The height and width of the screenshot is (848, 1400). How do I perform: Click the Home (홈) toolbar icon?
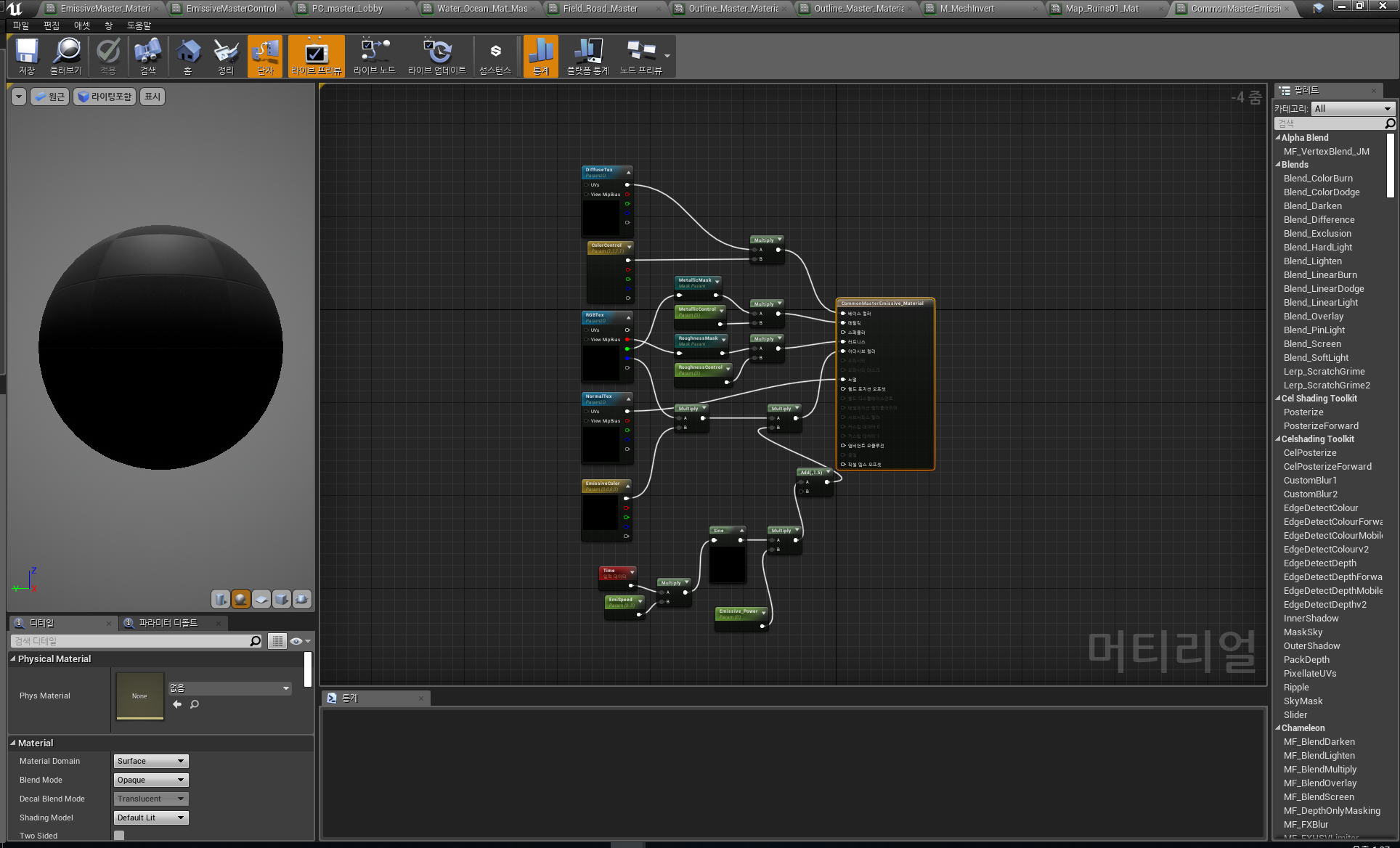click(187, 56)
